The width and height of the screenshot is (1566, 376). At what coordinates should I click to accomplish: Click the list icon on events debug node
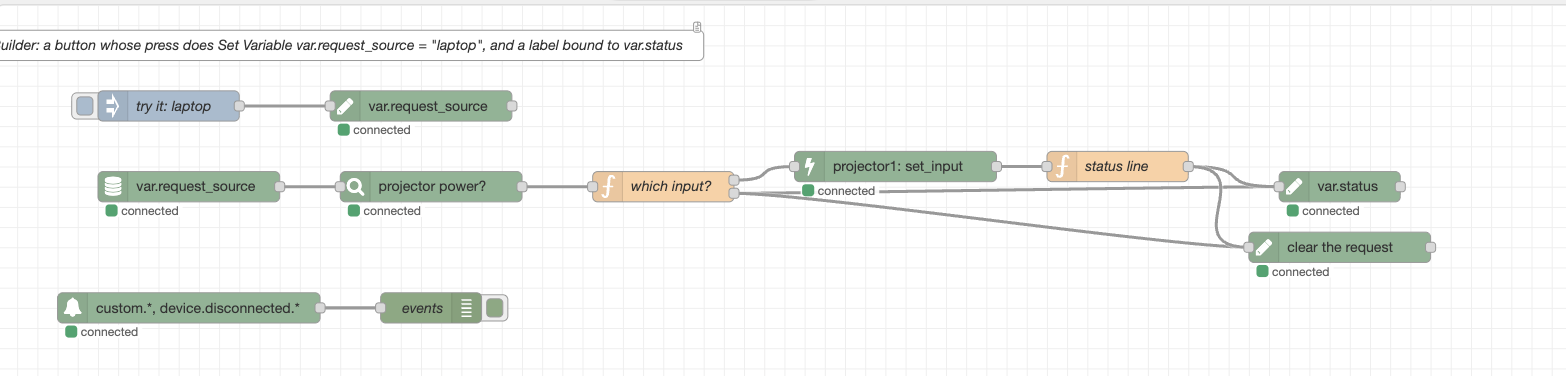pos(466,308)
